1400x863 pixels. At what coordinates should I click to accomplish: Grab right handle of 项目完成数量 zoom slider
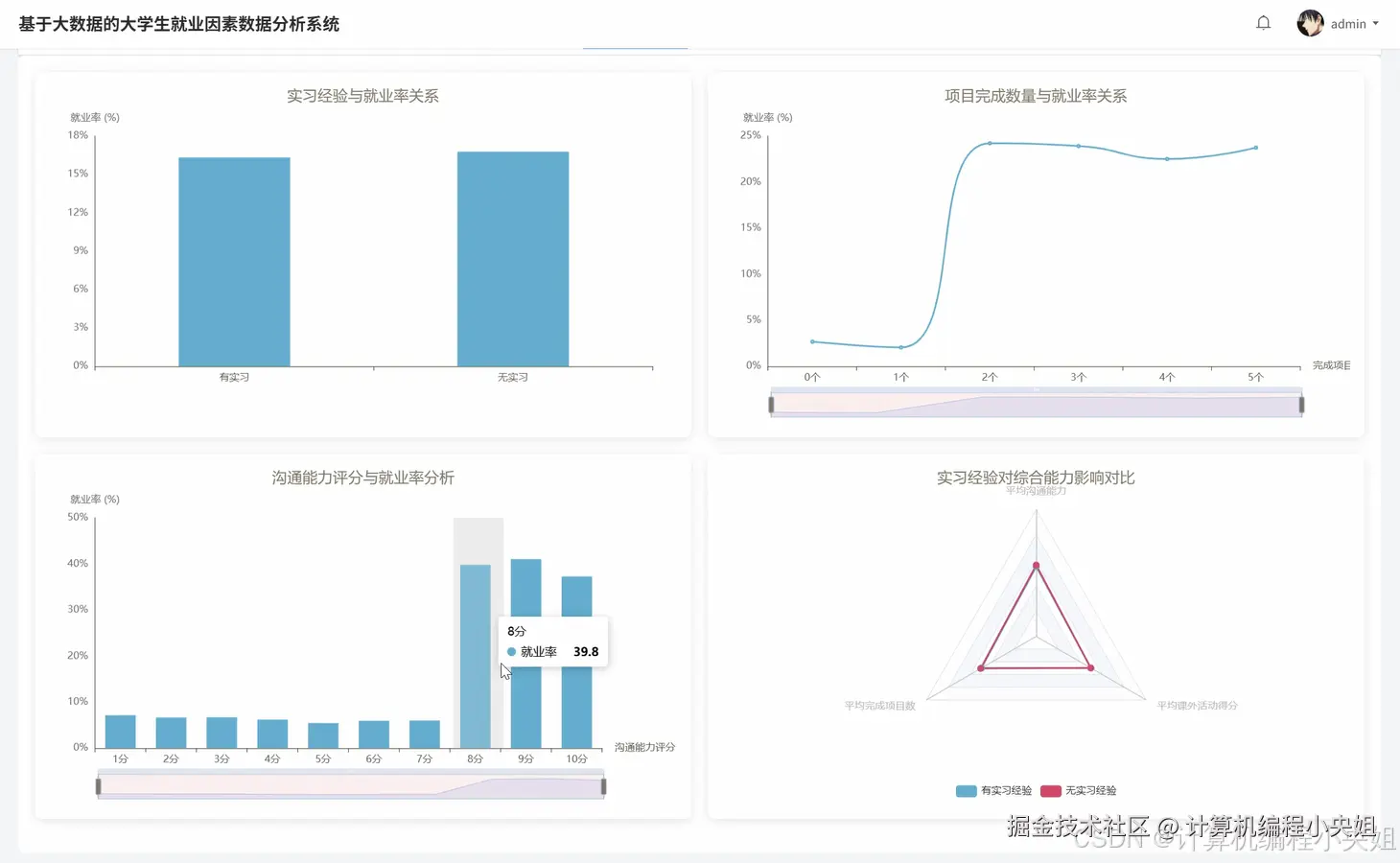1301,405
